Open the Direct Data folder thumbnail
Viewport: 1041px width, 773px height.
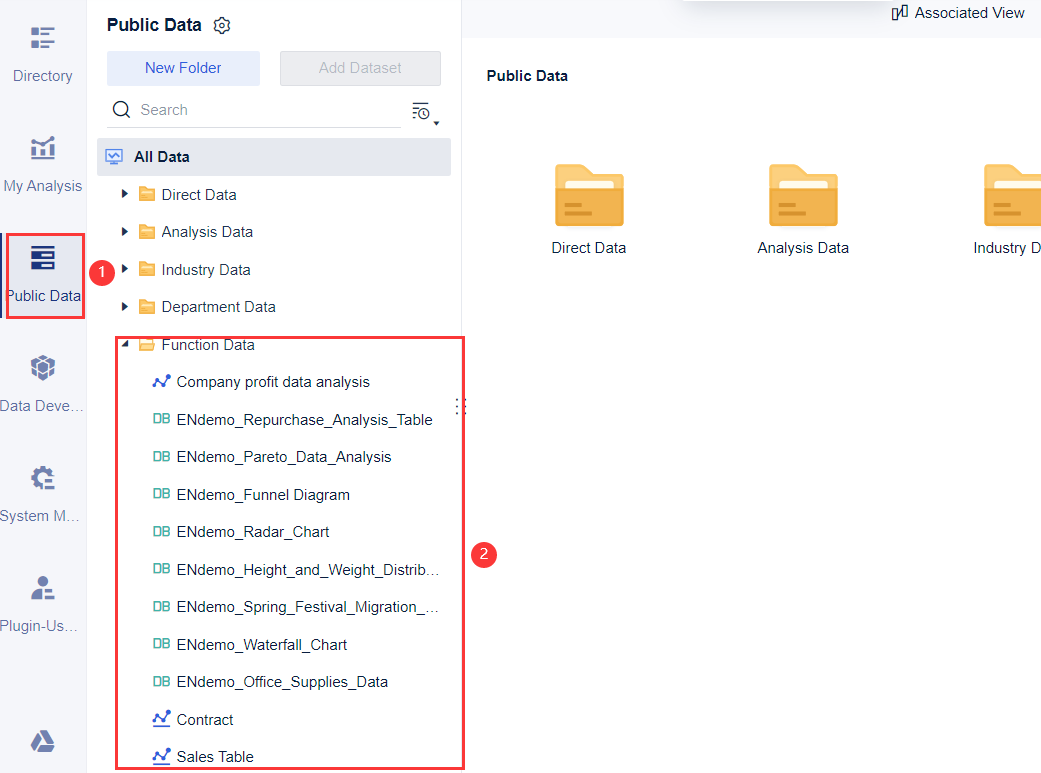point(589,195)
